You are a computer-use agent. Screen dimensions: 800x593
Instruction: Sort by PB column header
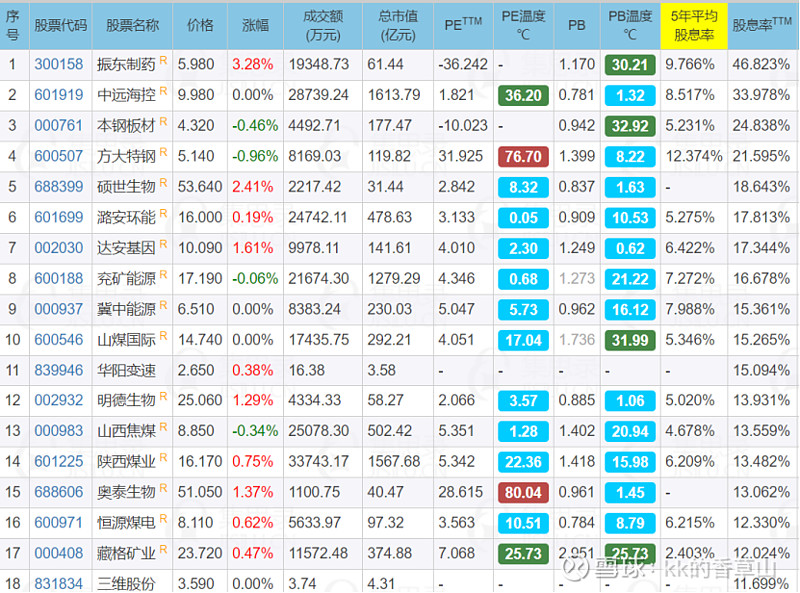[x=577, y=26]
